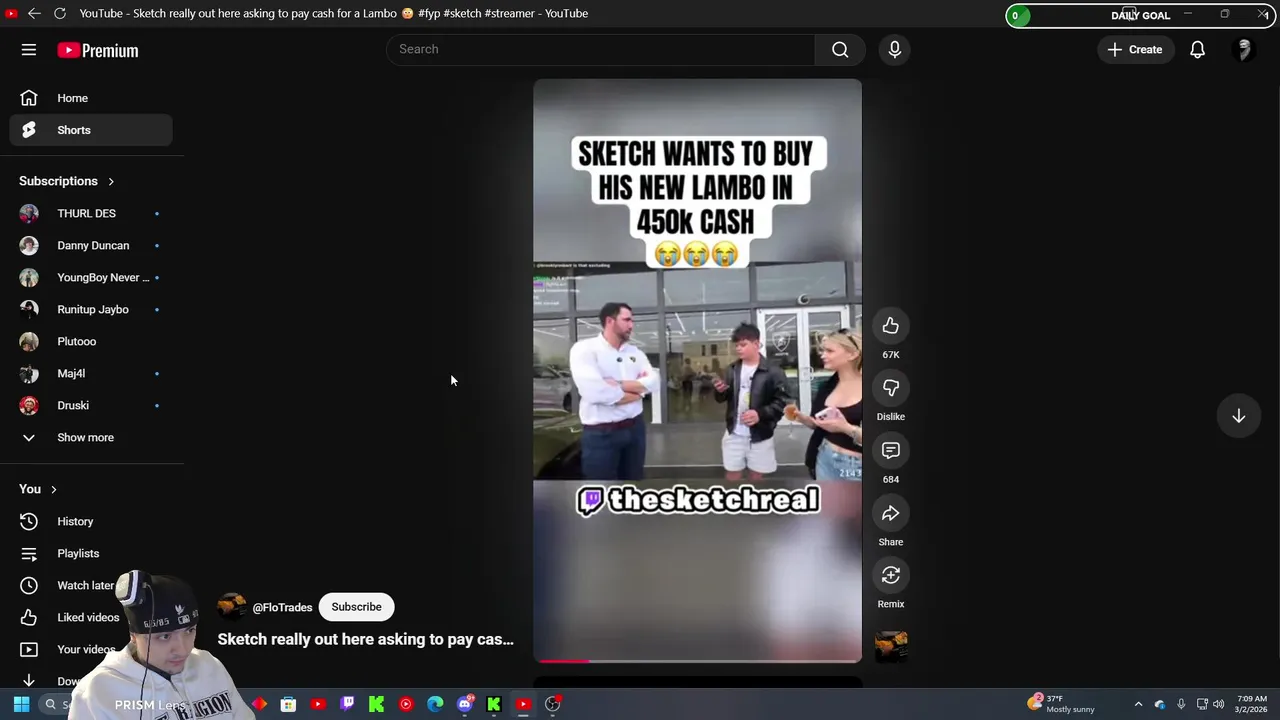
Task: Open YoungBoy Never channel in subscriptions
Action: (91, 277)
